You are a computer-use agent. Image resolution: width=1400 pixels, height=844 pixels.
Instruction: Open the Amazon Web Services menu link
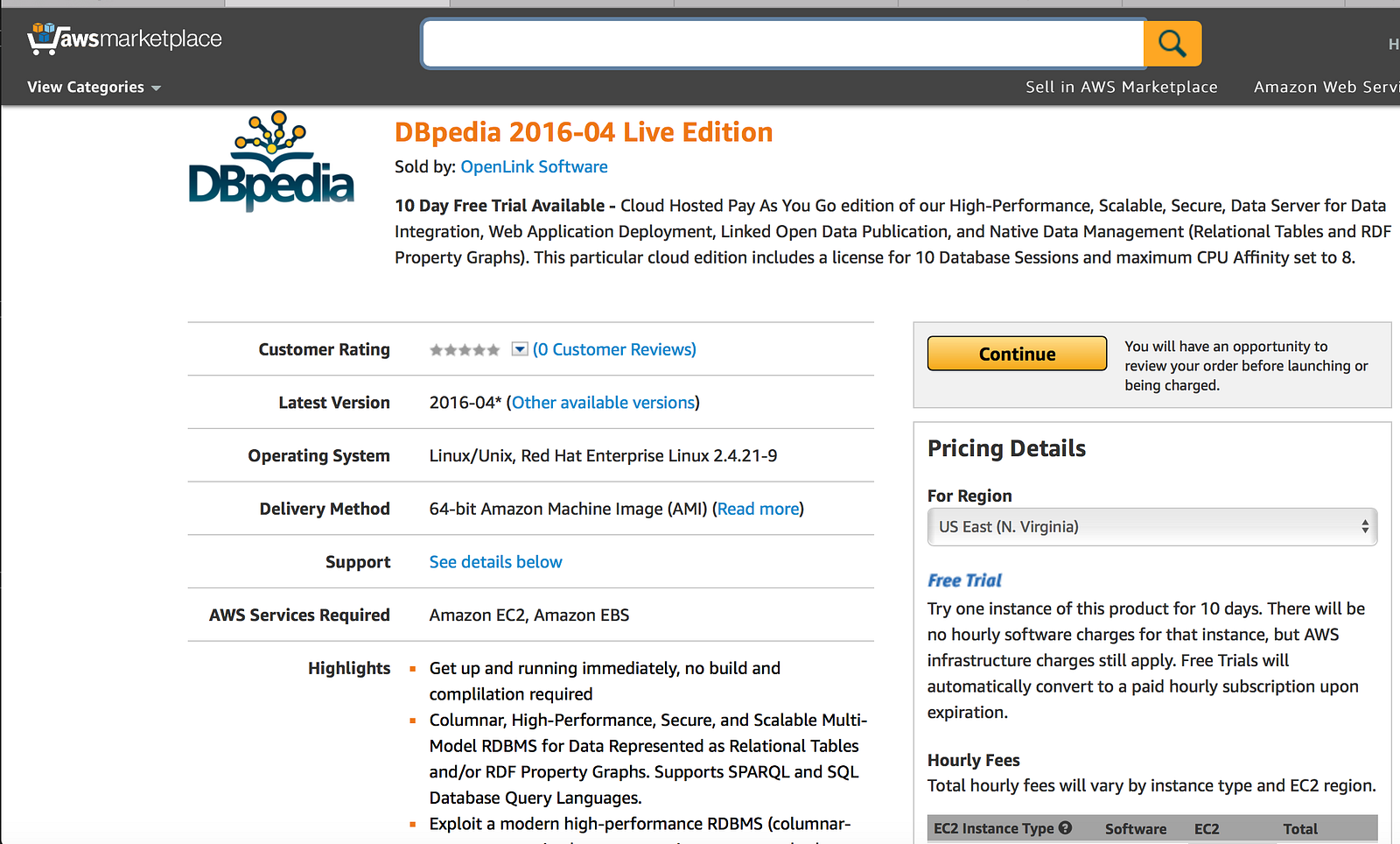(x=1326, y=87)
